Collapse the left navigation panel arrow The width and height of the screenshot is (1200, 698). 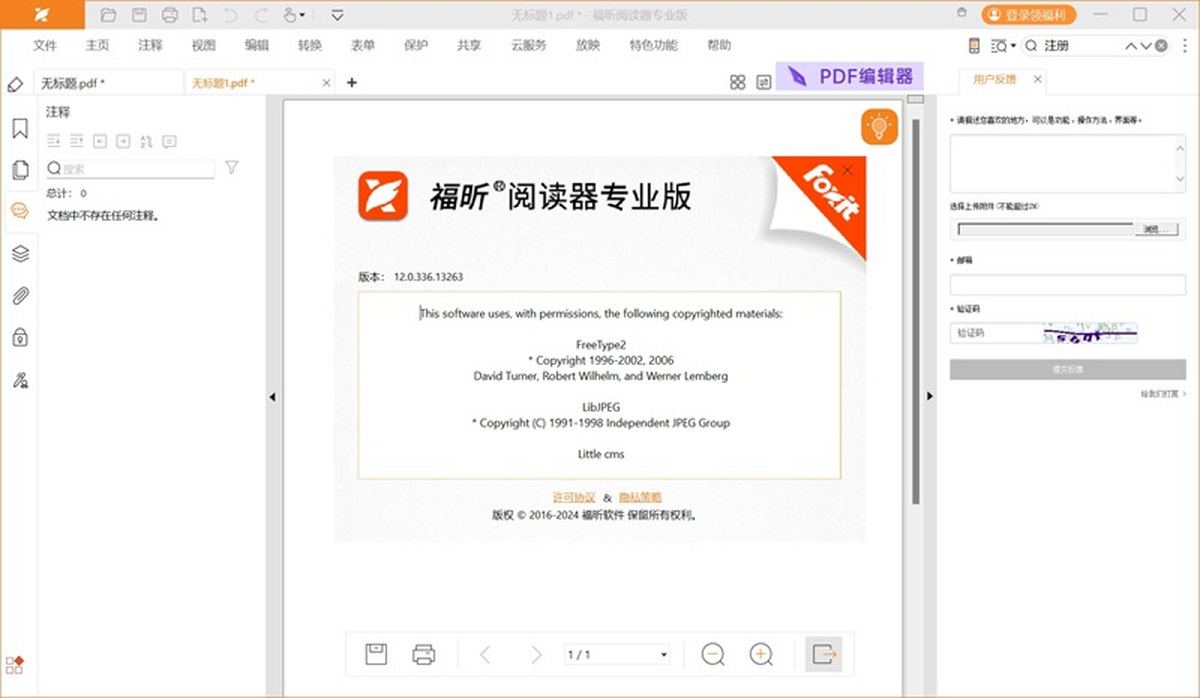coord(271,397)
